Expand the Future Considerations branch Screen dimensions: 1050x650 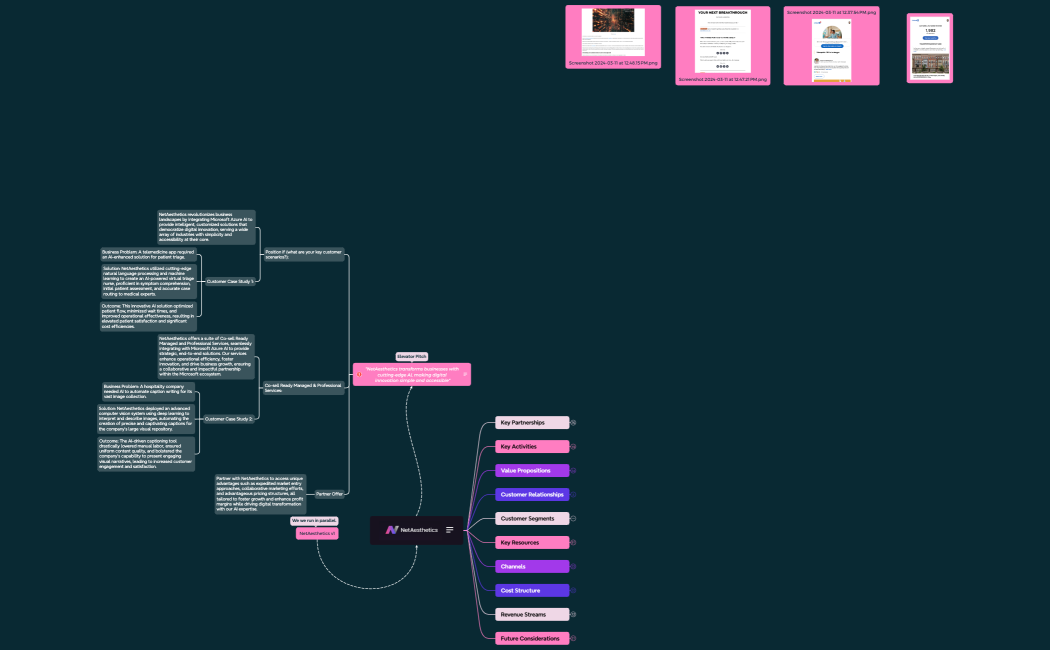click(573, 639)
